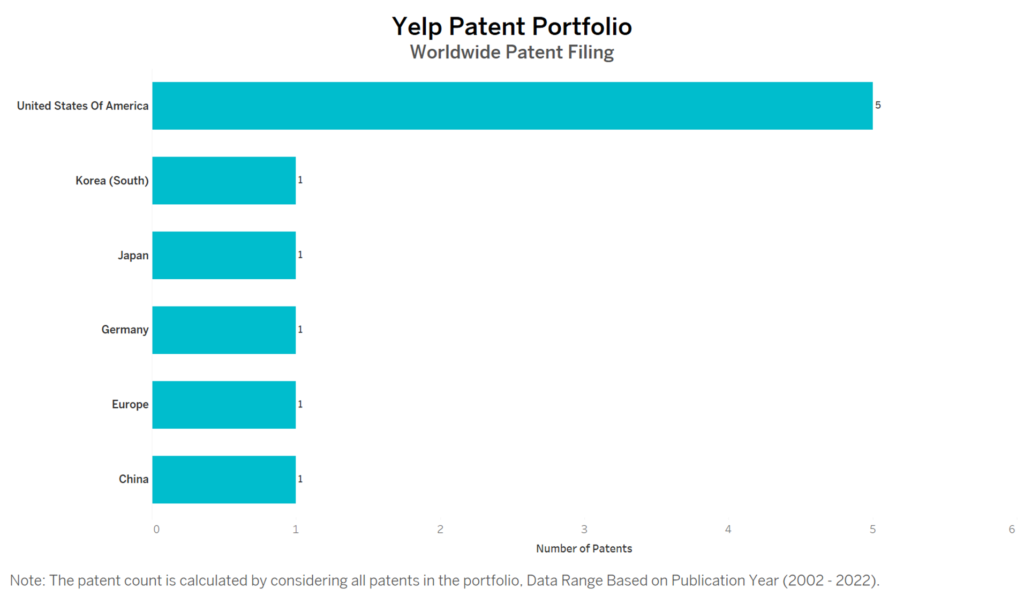The height and width of the screenshot is (603, 1024).
Task: Select the Korea (South) bar
Action: point(224,180)
